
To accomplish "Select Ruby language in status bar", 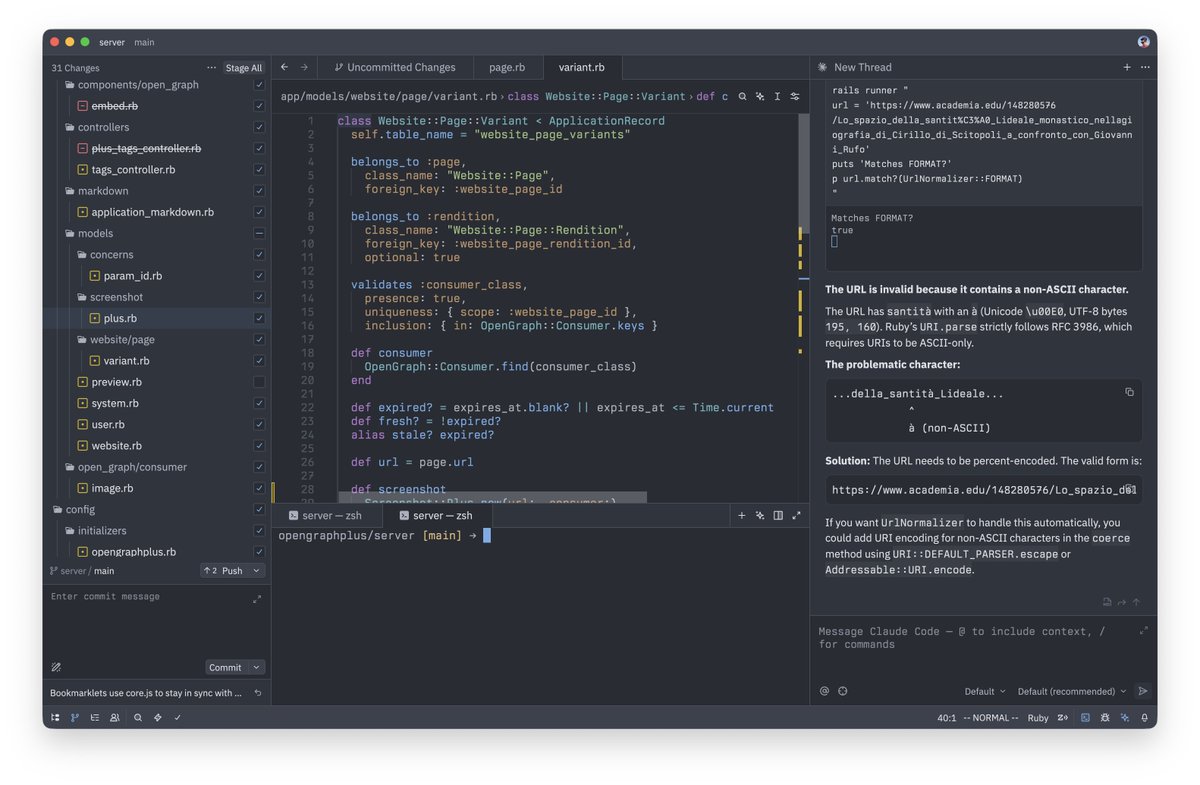I will click(1038, 717).
